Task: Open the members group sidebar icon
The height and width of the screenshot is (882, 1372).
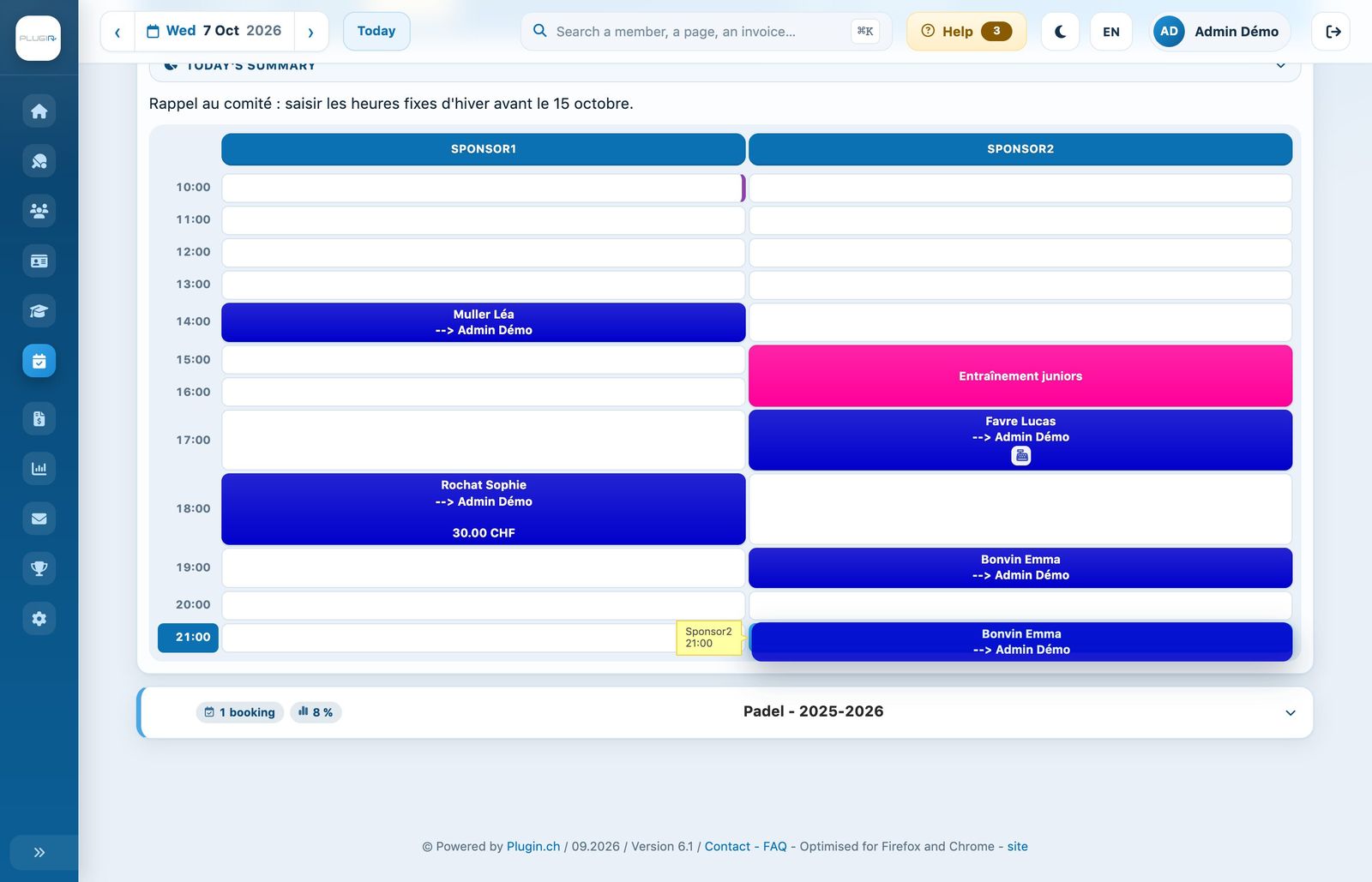Action: pyautogui.click(x=39, y=211)
